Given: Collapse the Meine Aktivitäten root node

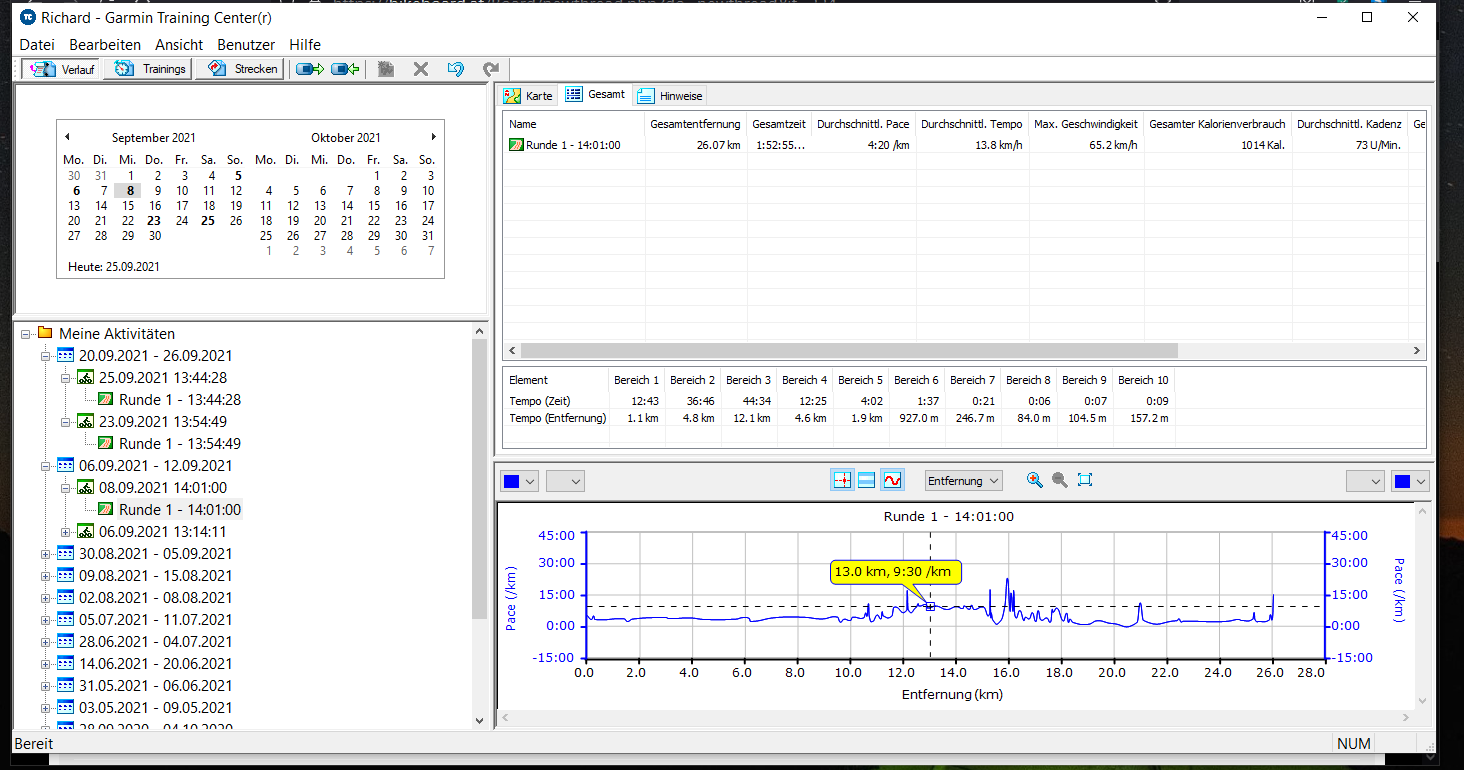Looking at the screenshot, I should pos(25,334).
